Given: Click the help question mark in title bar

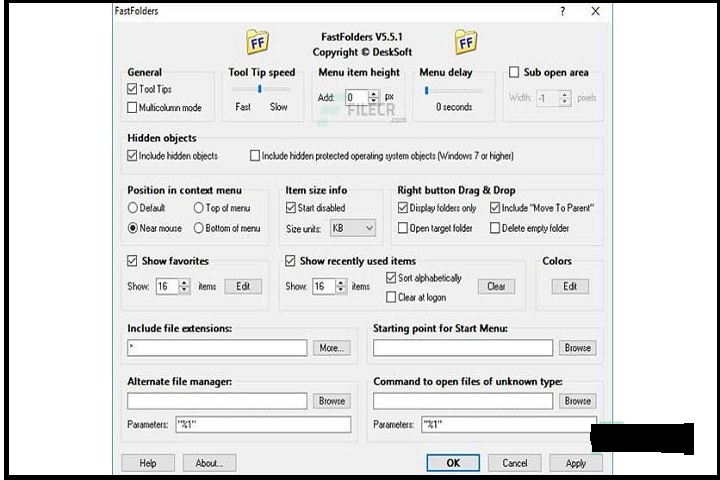Looking at the screenshot, I should tap(563, 12).
